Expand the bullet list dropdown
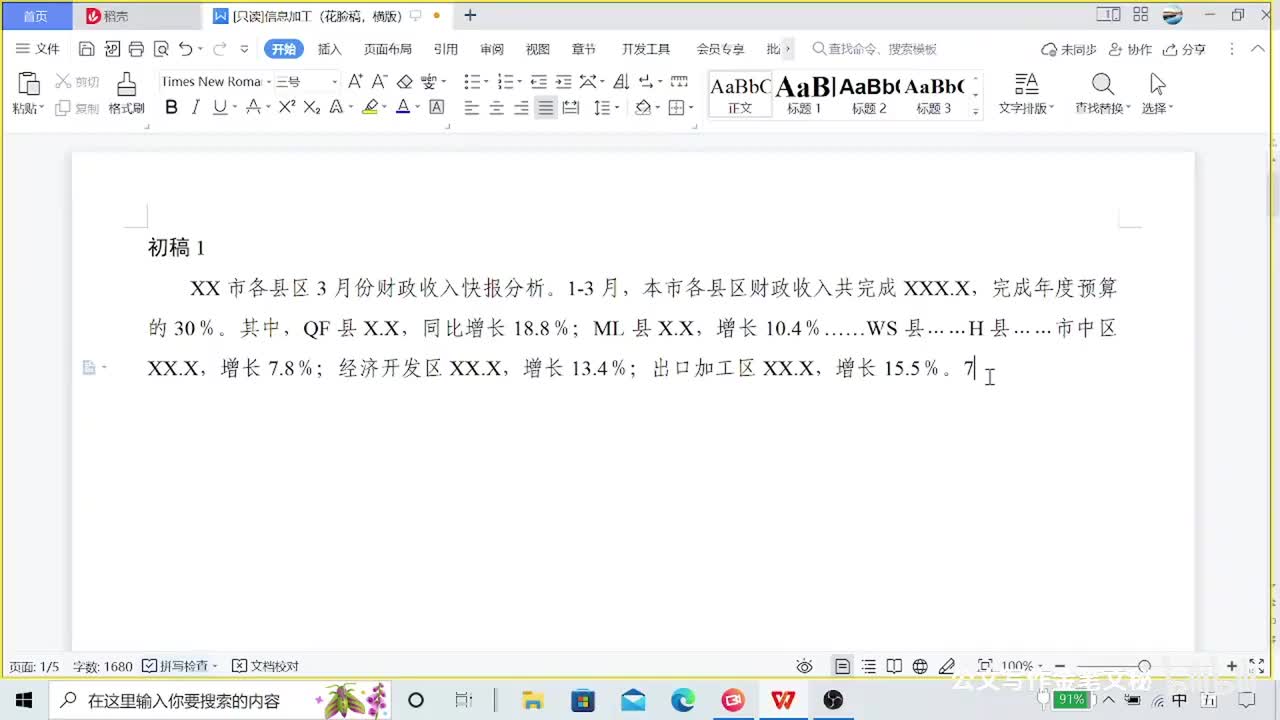The image size is (1280, 720). pos(487,82)
